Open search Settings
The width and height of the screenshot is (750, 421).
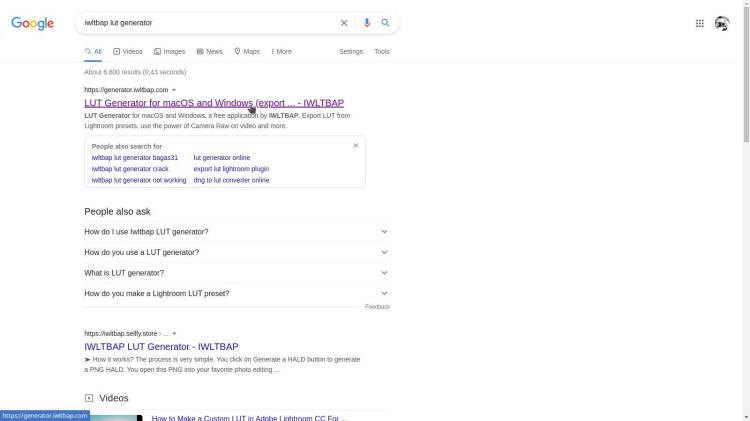click(351, 52)
